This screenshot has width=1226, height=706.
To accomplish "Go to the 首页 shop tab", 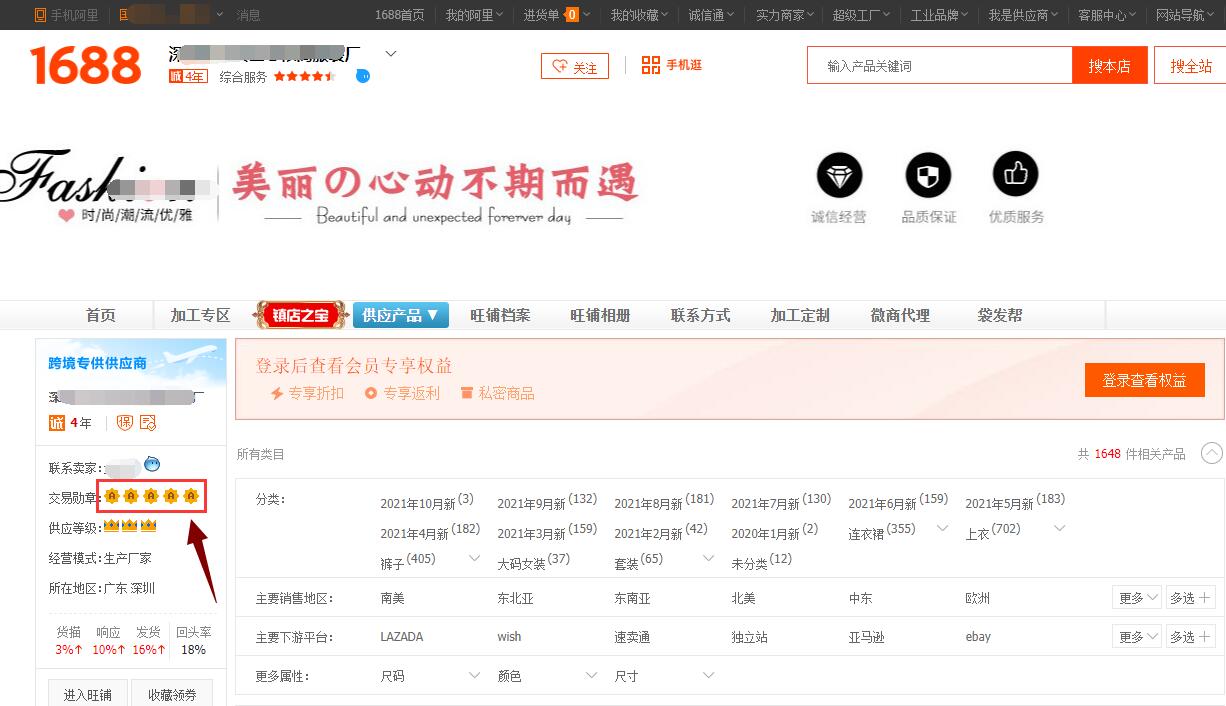I will 100,315.
